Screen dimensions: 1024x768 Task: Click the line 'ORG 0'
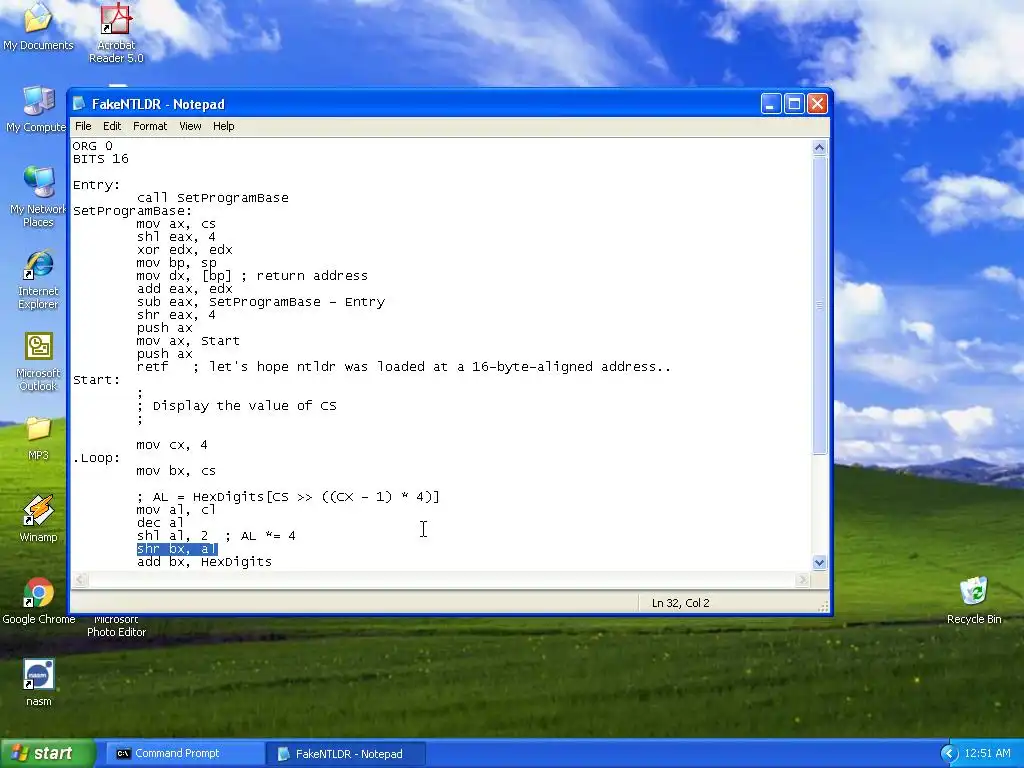coord(93,146)
